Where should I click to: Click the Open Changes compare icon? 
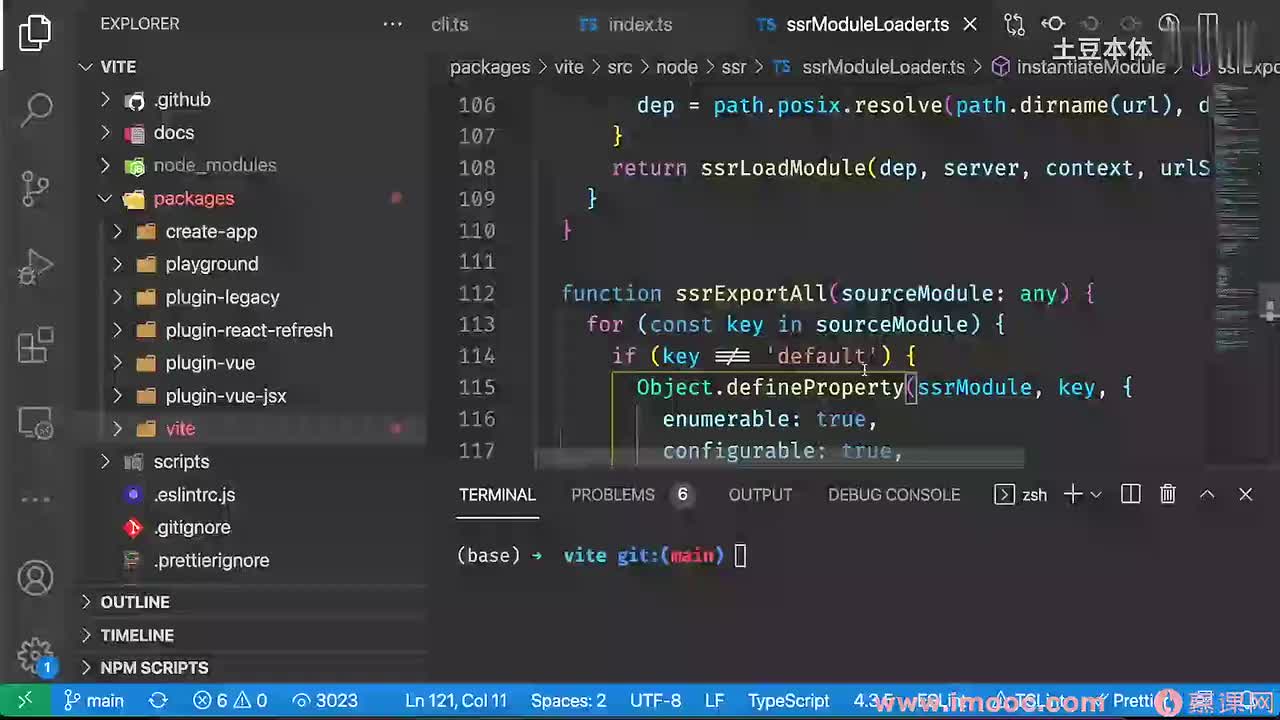coord(1014,24)
